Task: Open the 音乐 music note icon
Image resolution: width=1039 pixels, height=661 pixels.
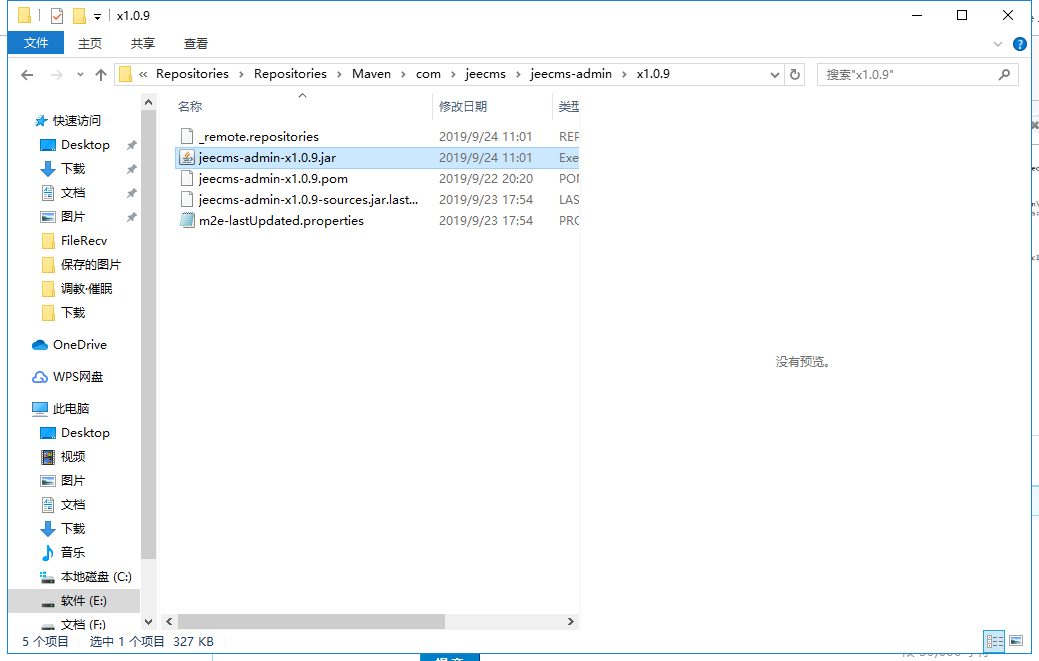Action: (48, 552)
